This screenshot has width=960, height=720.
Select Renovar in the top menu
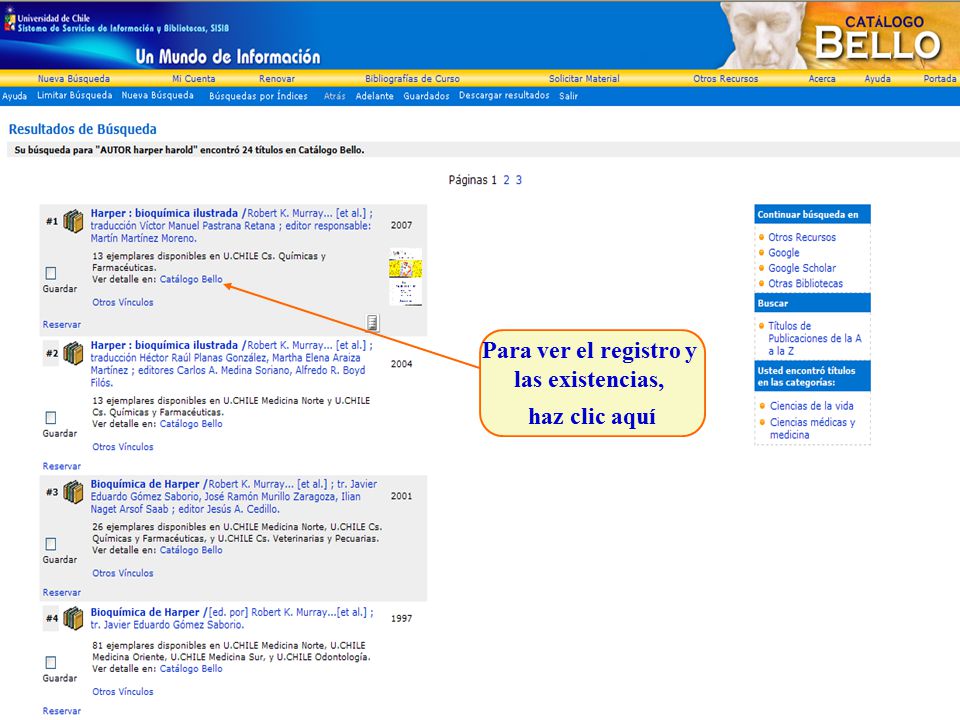pos(277,78)
